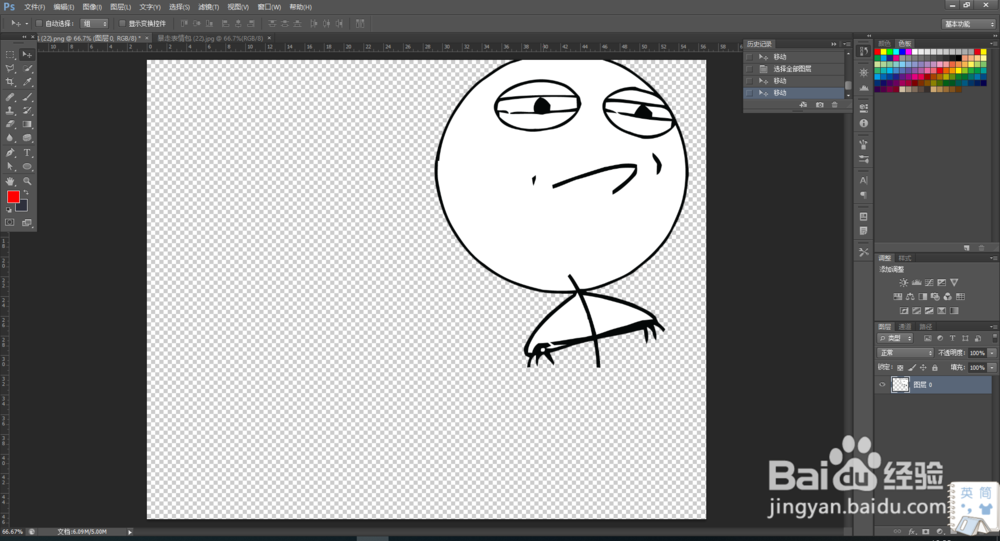Select the Hand tool

[x=10, y=182]
